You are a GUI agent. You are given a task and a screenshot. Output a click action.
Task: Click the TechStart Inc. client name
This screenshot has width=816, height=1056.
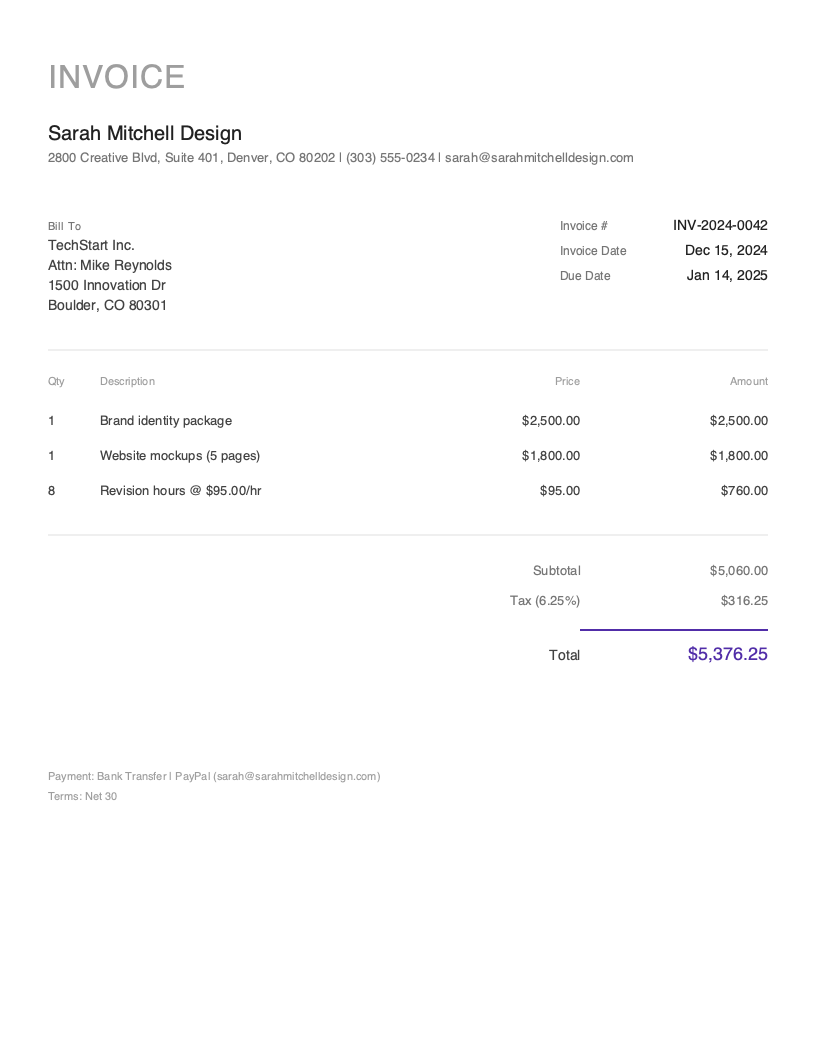point(91,245)
